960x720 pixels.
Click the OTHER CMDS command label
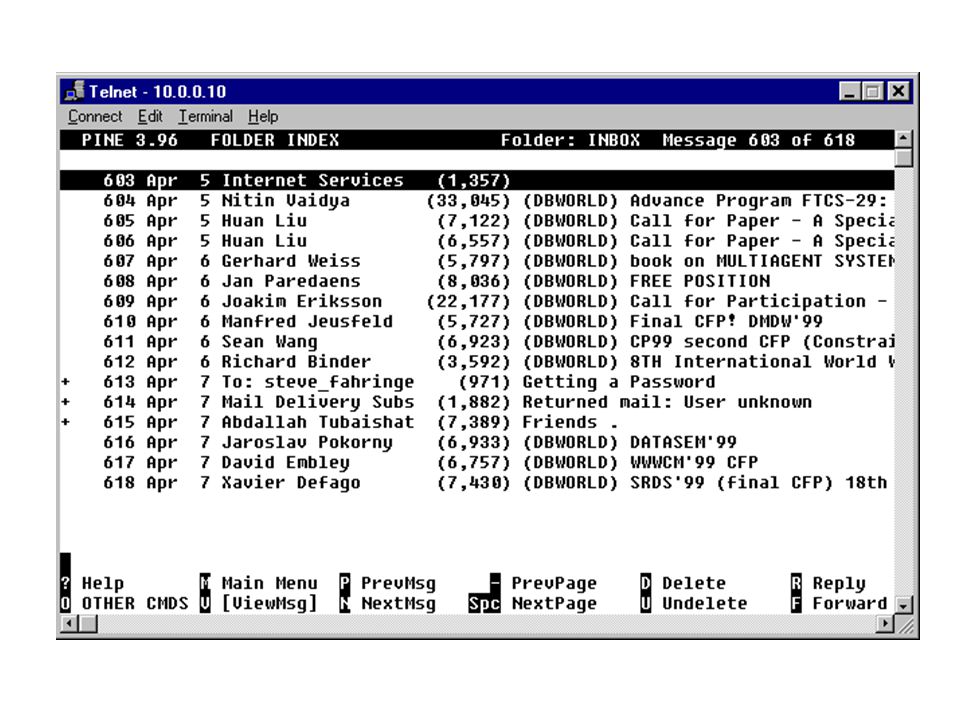pos(135,604)
